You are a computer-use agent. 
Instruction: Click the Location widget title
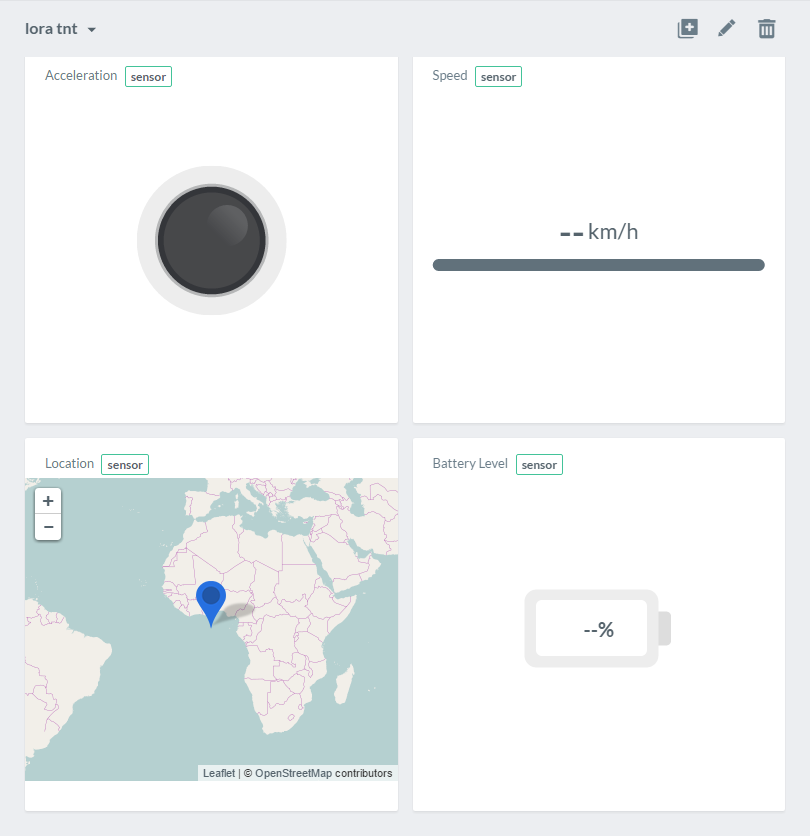[x=70, y=464]
